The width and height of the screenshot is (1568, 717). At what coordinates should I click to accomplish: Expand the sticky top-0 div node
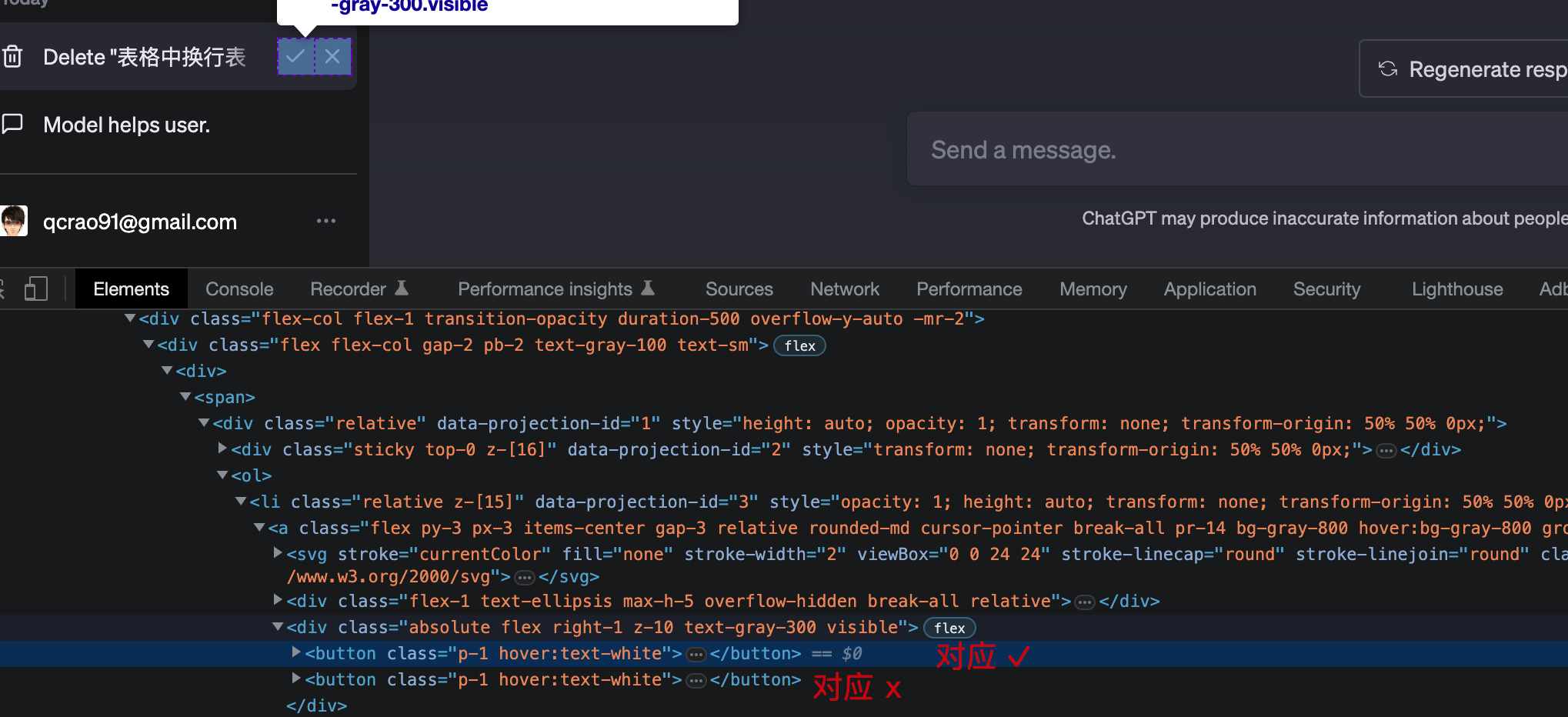tap(222, 449)
